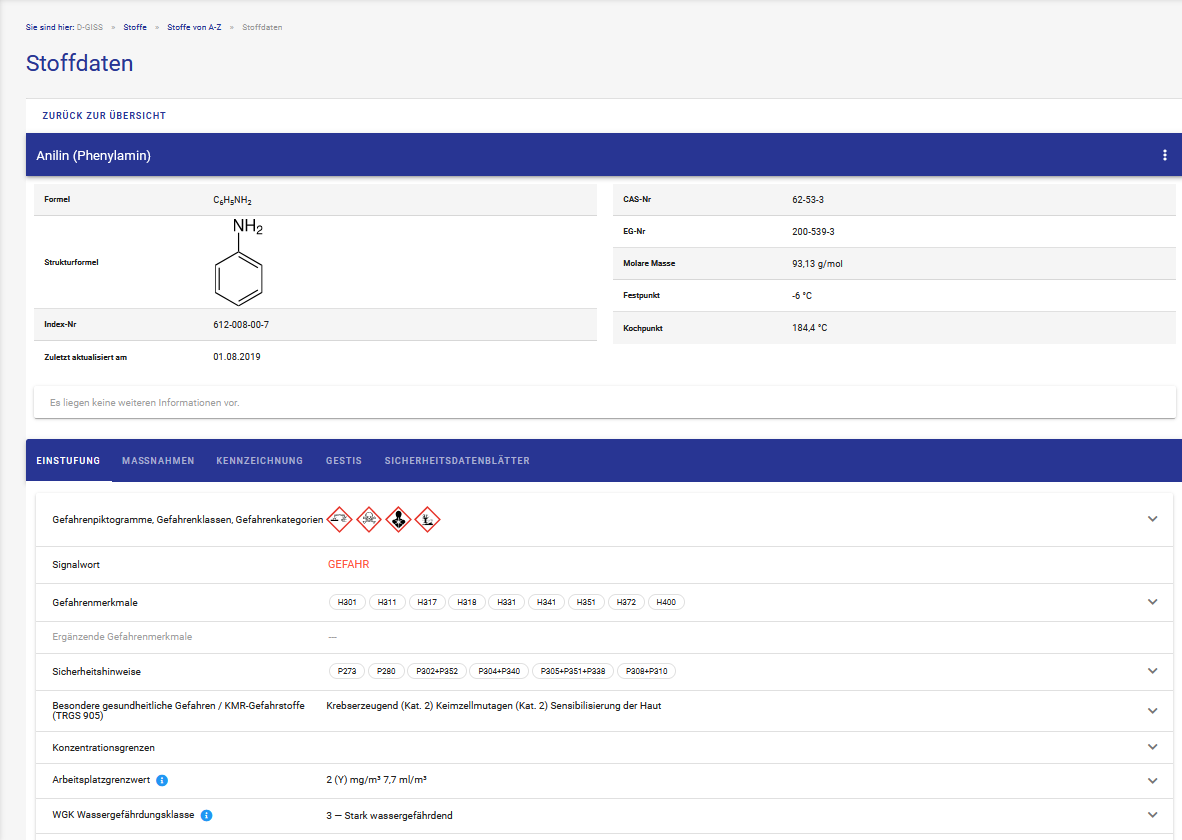Click the "2 (Y) mg/m³ 7,7 ml/m³" value

click(377, 780)
